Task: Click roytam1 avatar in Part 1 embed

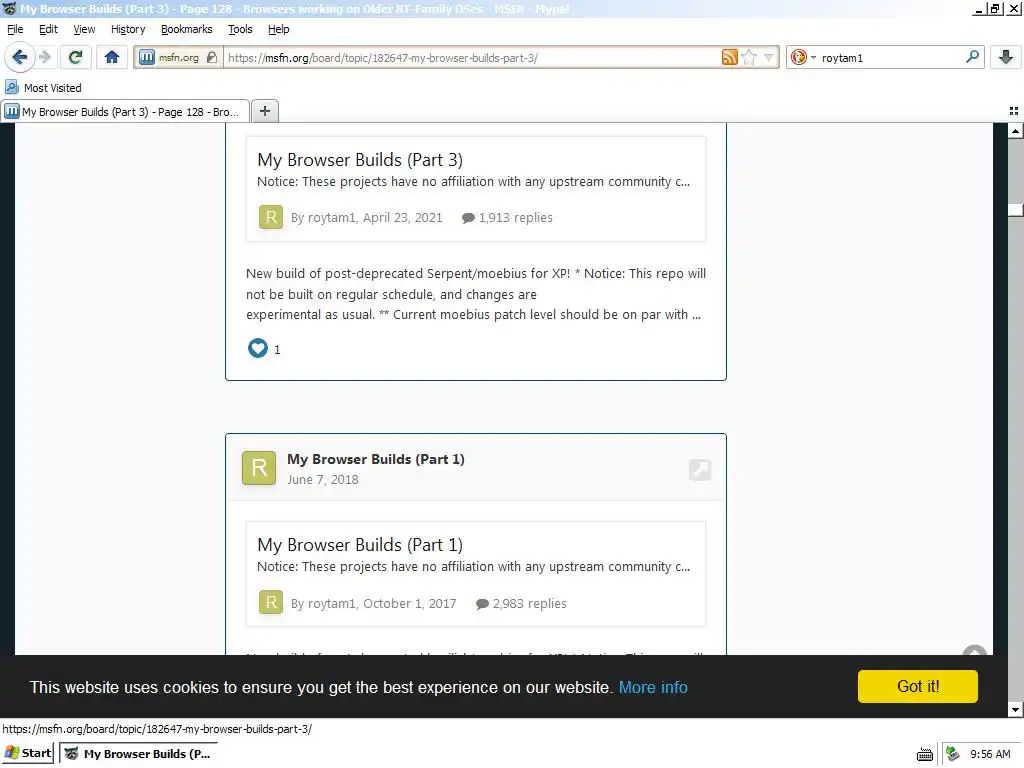Action: click(271, 602)
